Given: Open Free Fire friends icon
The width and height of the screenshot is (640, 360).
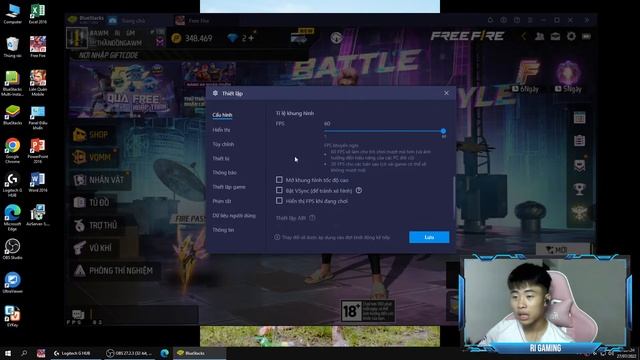Looking at the screenshot, I should (x=540, y=36).
